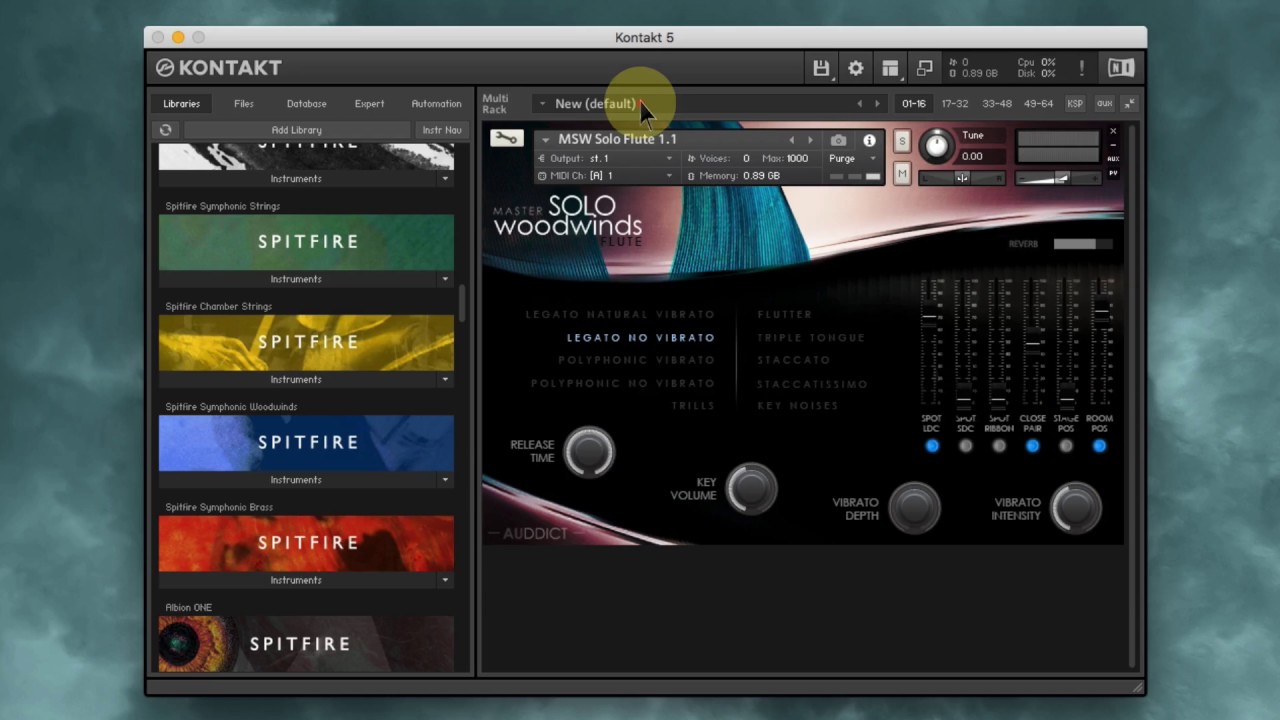Expand Spitfire Chamber Strings Instruments dropdown
The width and height of the screenshot is (1280, 720).
point(445,379)
